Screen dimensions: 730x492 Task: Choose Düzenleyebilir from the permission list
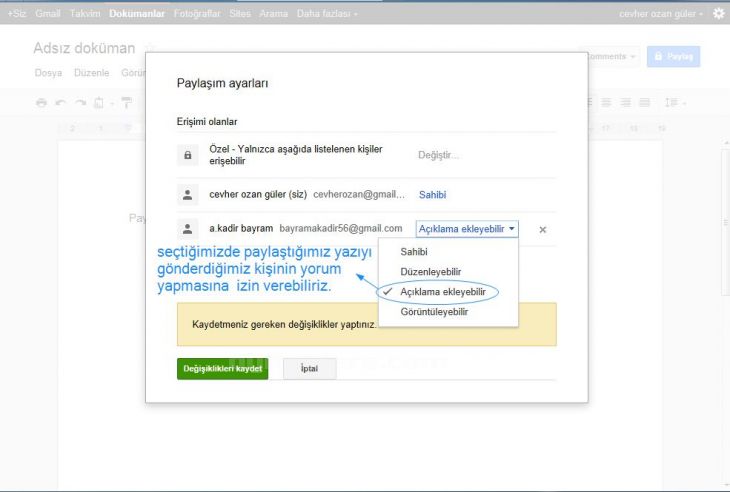(x=430, y=272)
